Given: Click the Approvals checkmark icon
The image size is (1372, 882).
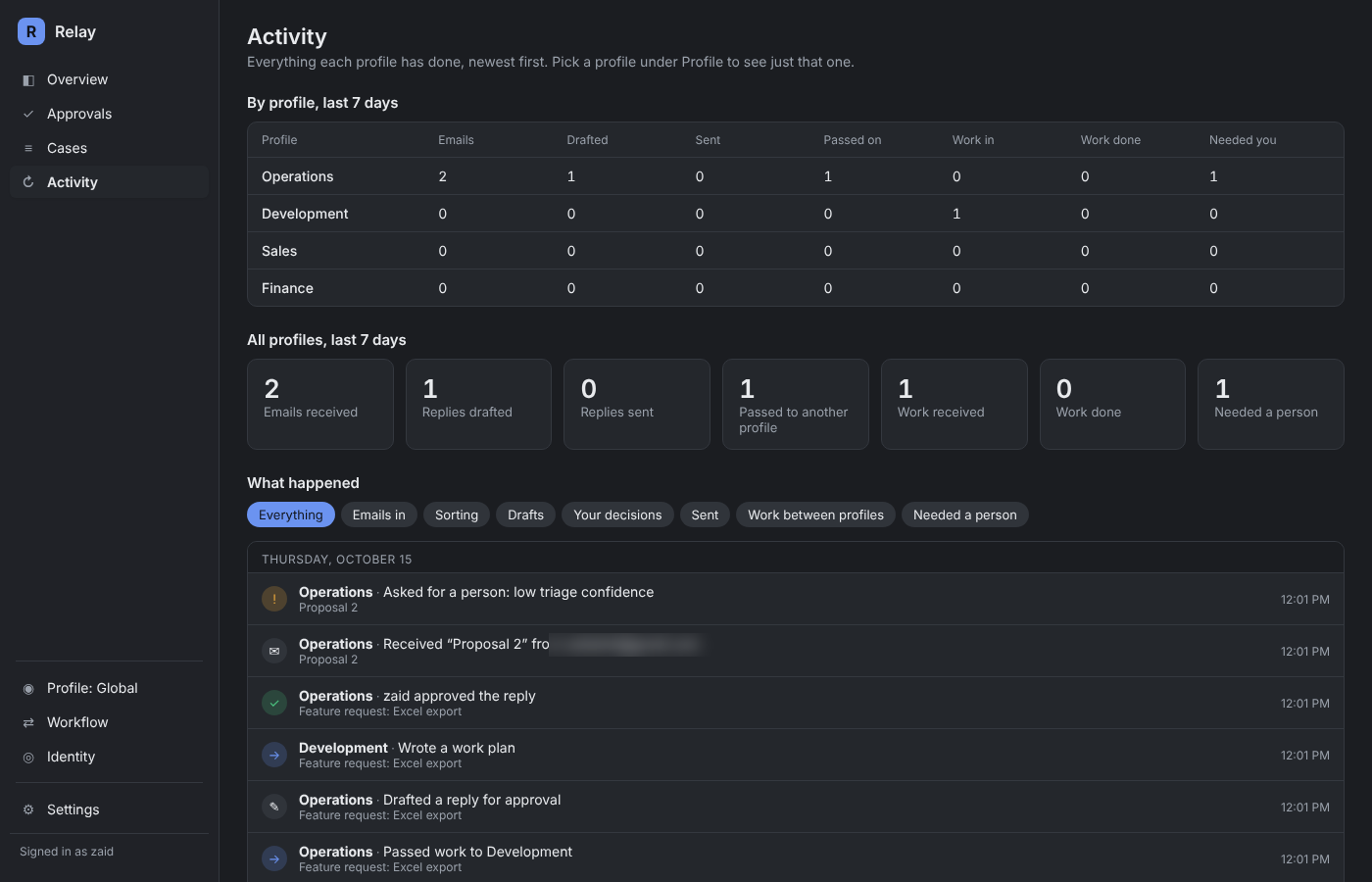Looking at the screenshot, I should [x=28, y=115].
